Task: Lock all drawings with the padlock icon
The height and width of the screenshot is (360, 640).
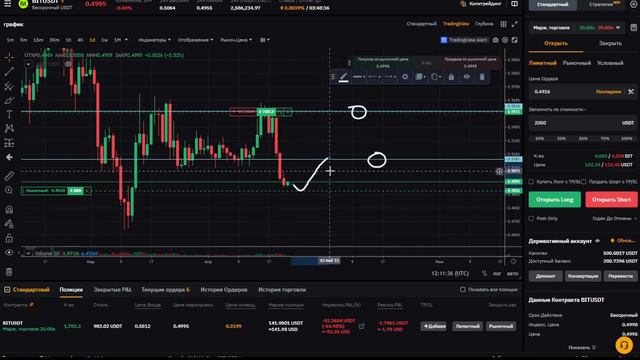Action: click(x=9, y=238)
